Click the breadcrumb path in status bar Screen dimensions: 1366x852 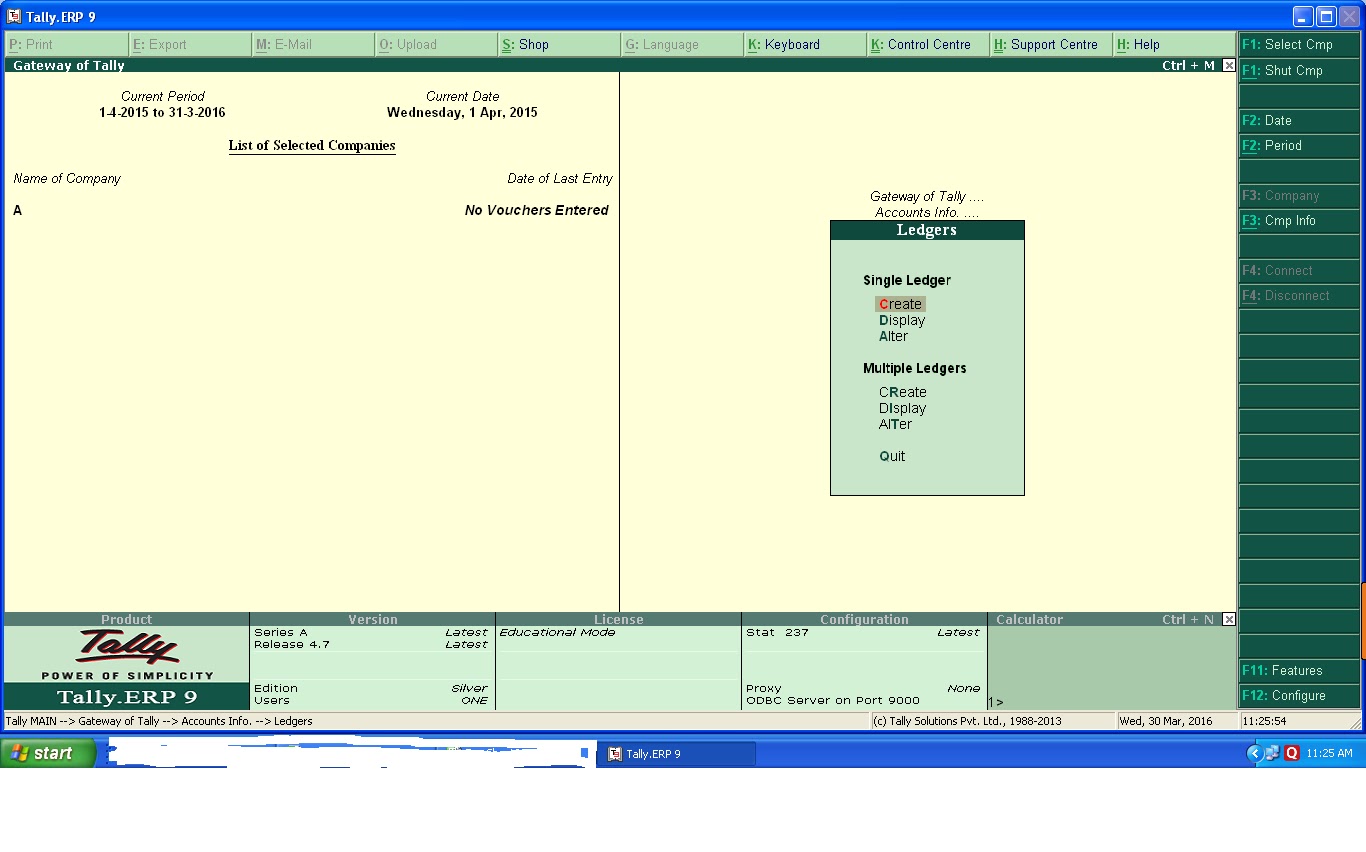coord(159,721)
